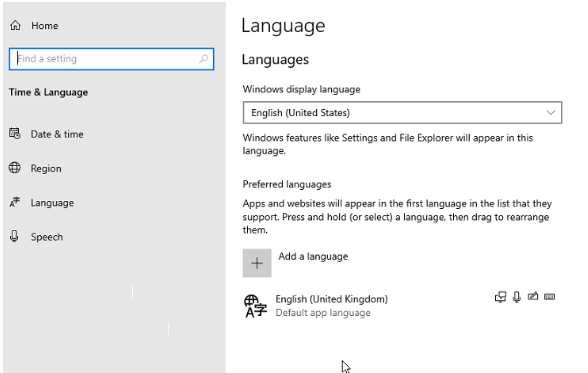Click the speech recognition microphone feature icon

[517, 297]
